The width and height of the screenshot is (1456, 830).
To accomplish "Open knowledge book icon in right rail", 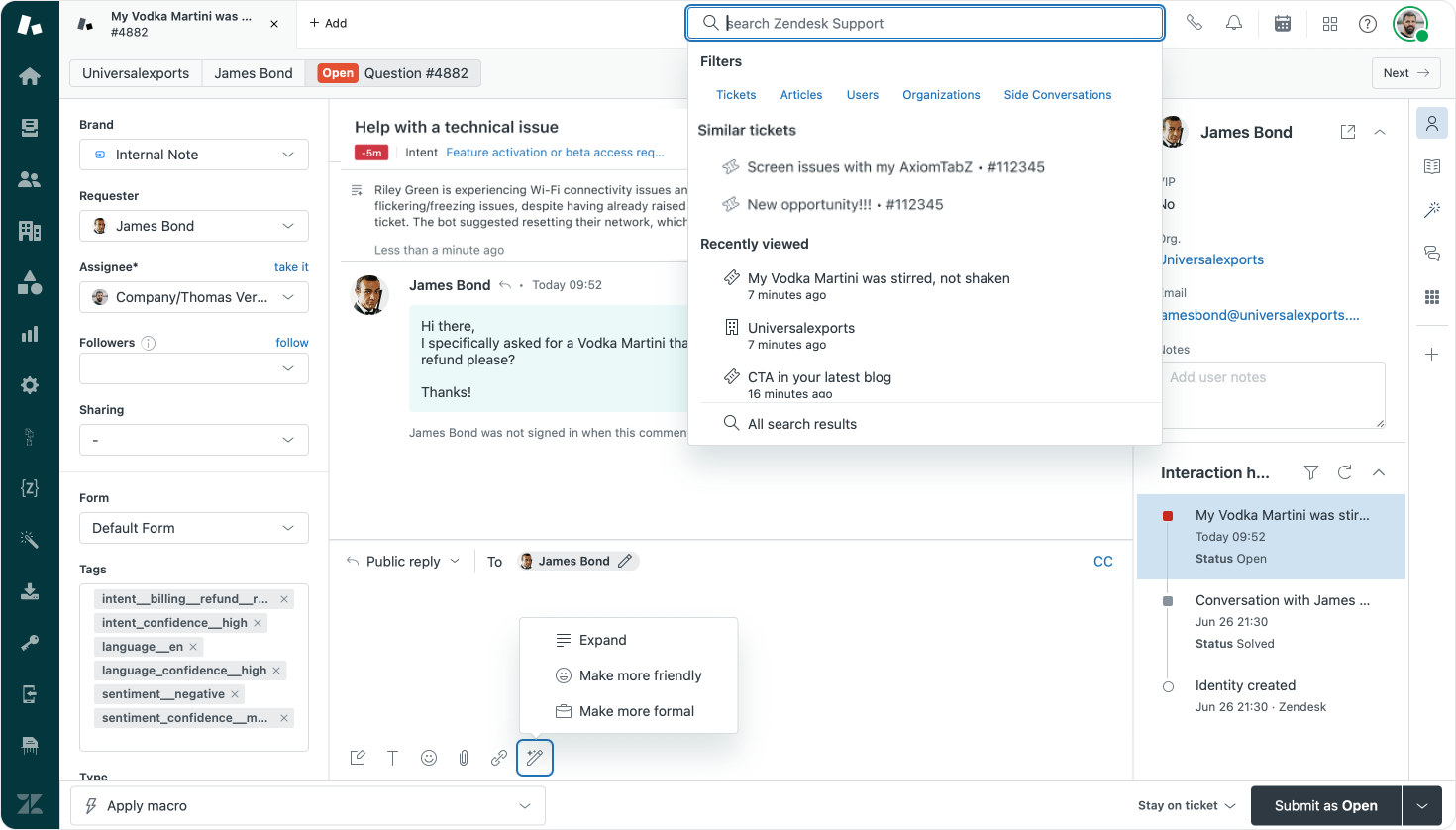I will (1432, 166).
